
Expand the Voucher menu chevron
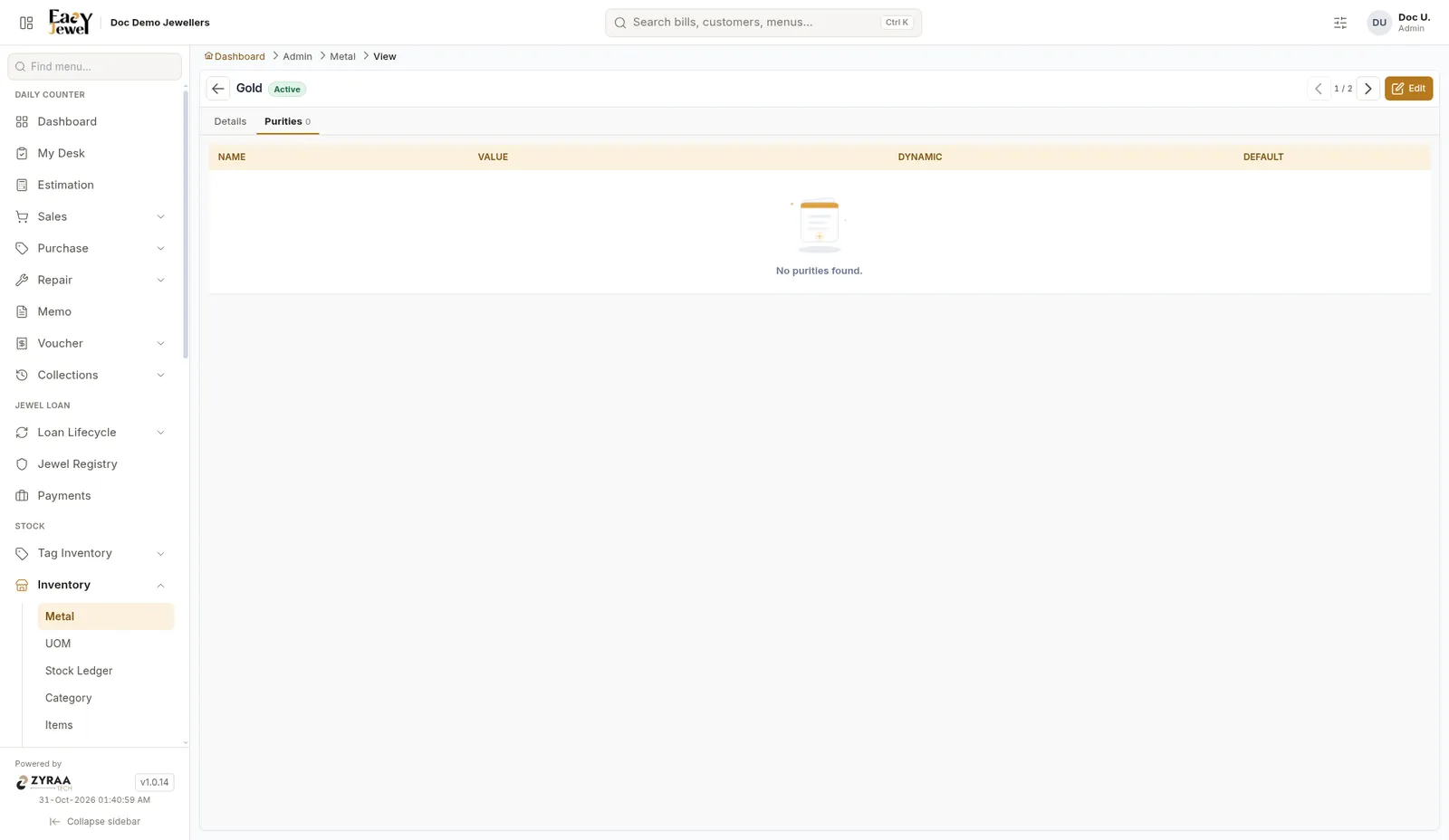tap(160, 343)
